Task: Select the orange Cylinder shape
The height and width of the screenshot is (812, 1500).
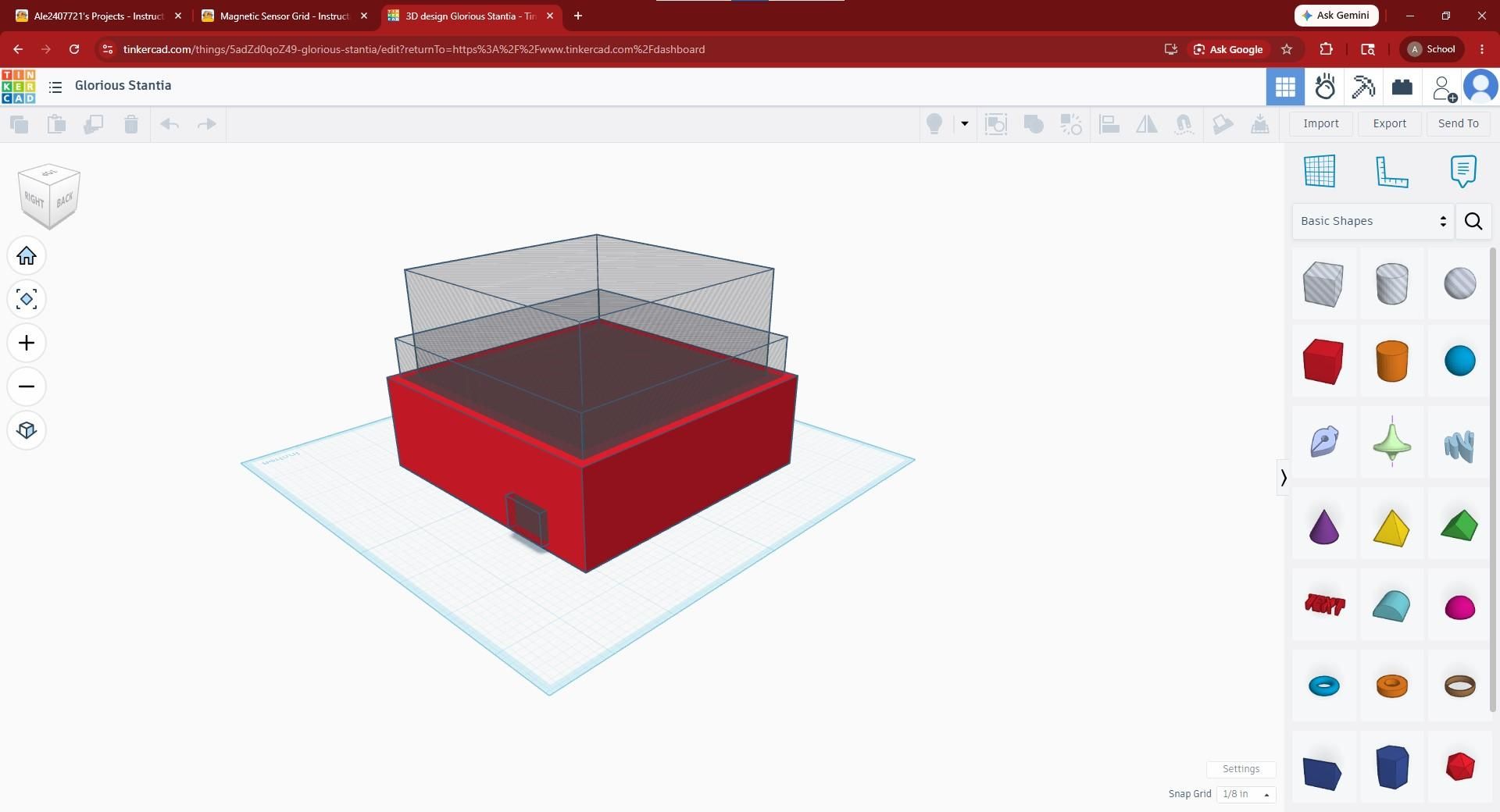Action: pos(1391,361)
